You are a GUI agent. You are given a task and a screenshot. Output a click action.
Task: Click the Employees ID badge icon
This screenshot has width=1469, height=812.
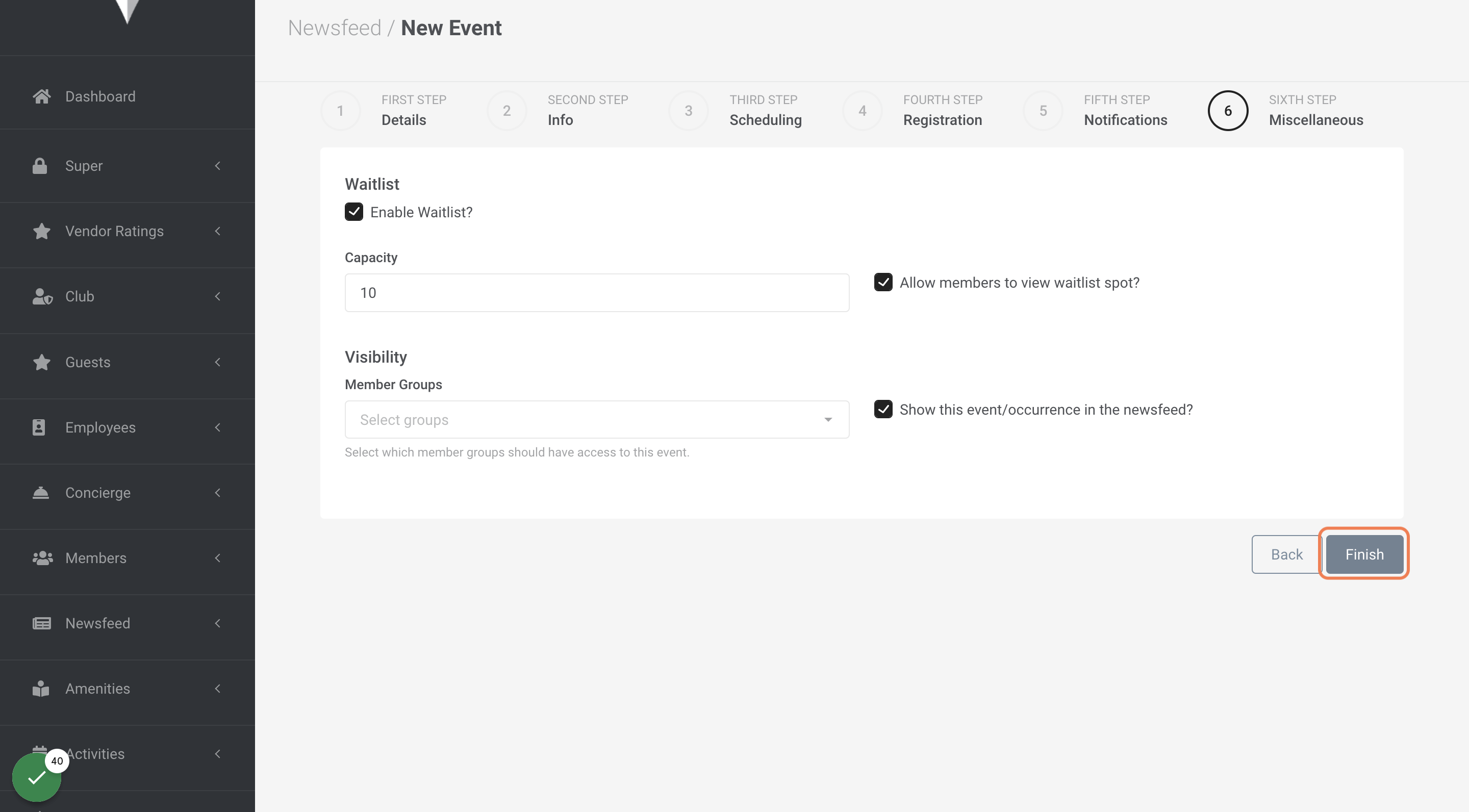tap(39, 427)
